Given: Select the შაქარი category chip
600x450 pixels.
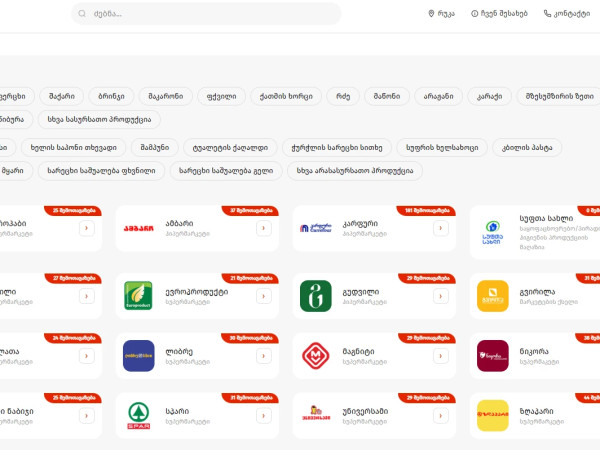Looking at the screenshot, I should (62, 96).
